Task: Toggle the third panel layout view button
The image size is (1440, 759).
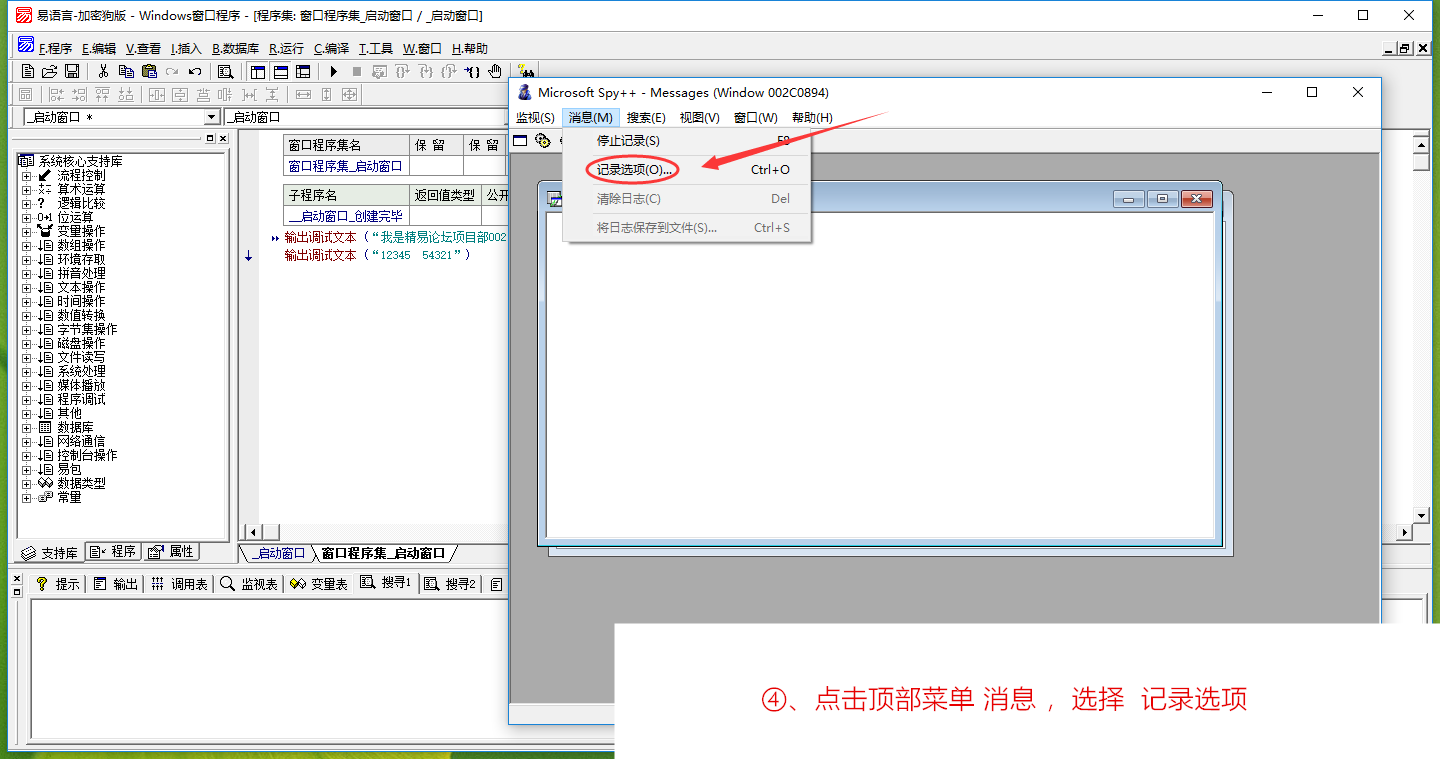Action: tap(303, 71)
